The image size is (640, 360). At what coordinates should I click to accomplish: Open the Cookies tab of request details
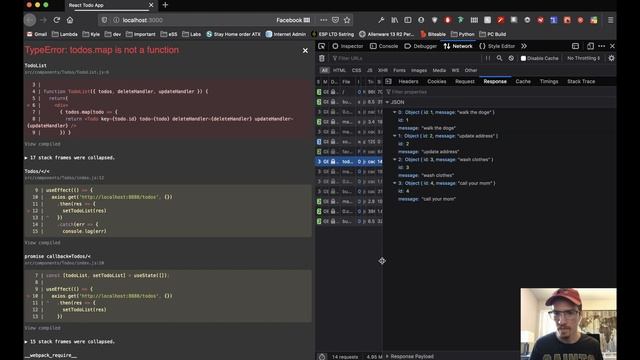click(436, 82)
